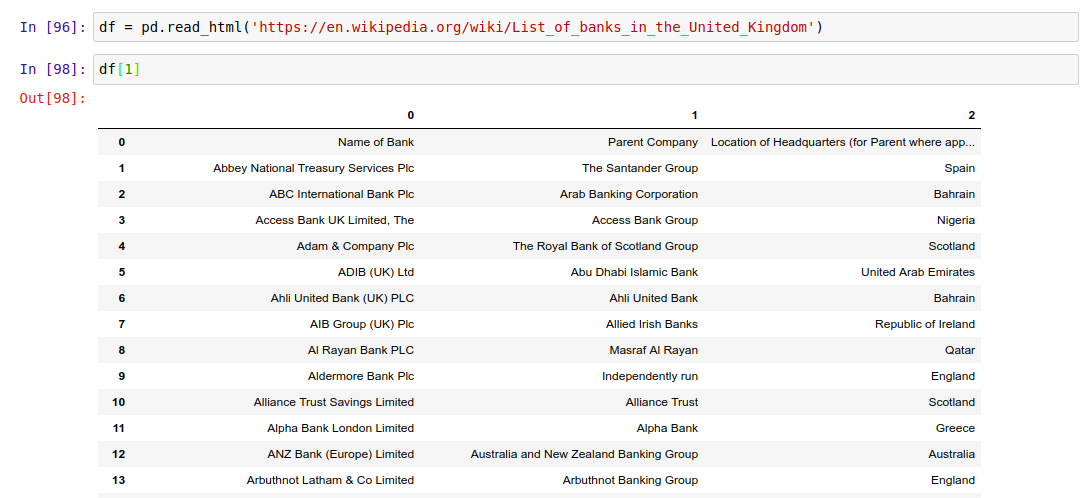Click the 'Greece' cell
Screen dimensions: 1088x498
click(x=955, y=428)
